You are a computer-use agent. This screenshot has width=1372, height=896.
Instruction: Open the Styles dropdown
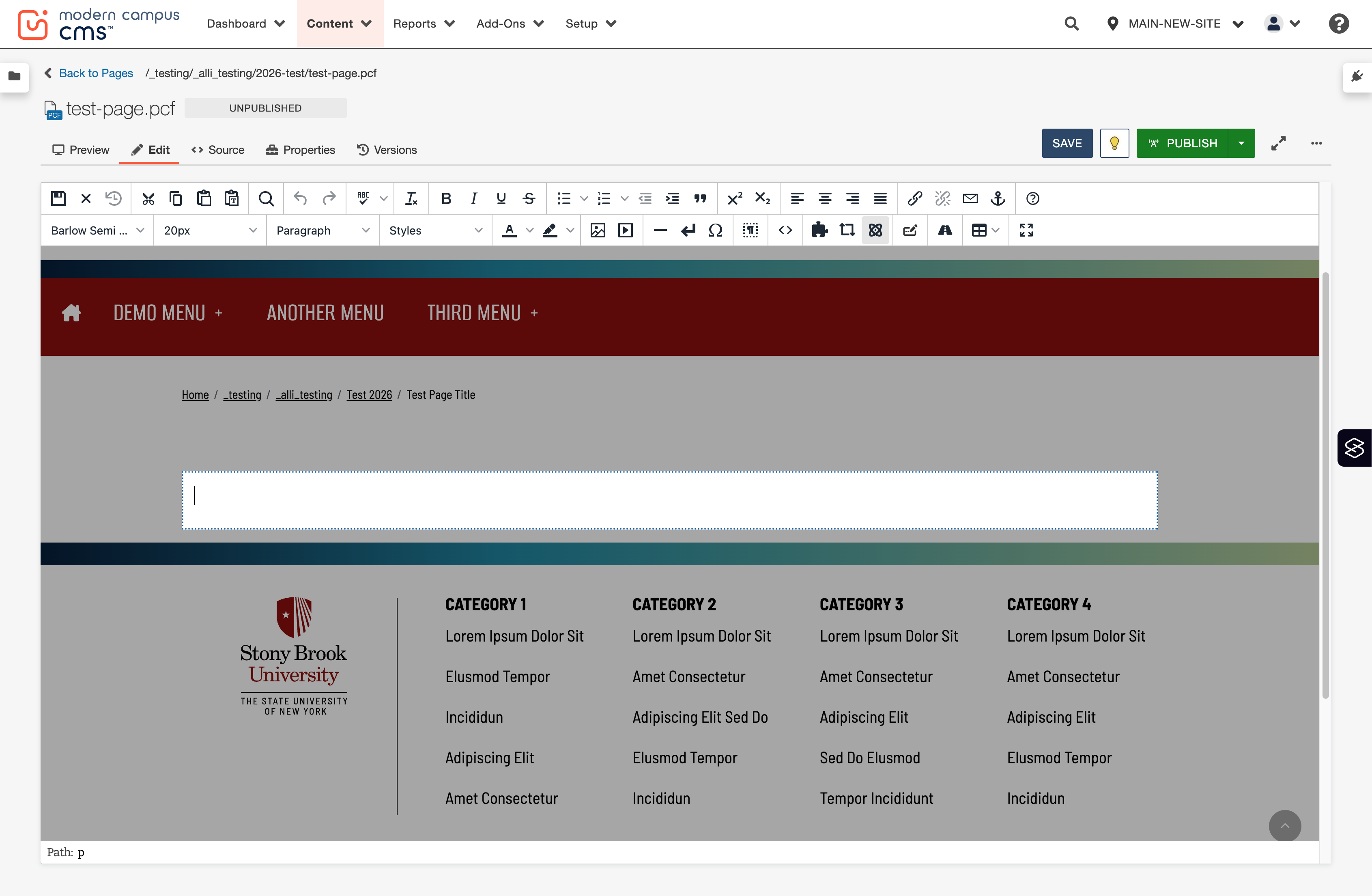click(x=435, y=230)
